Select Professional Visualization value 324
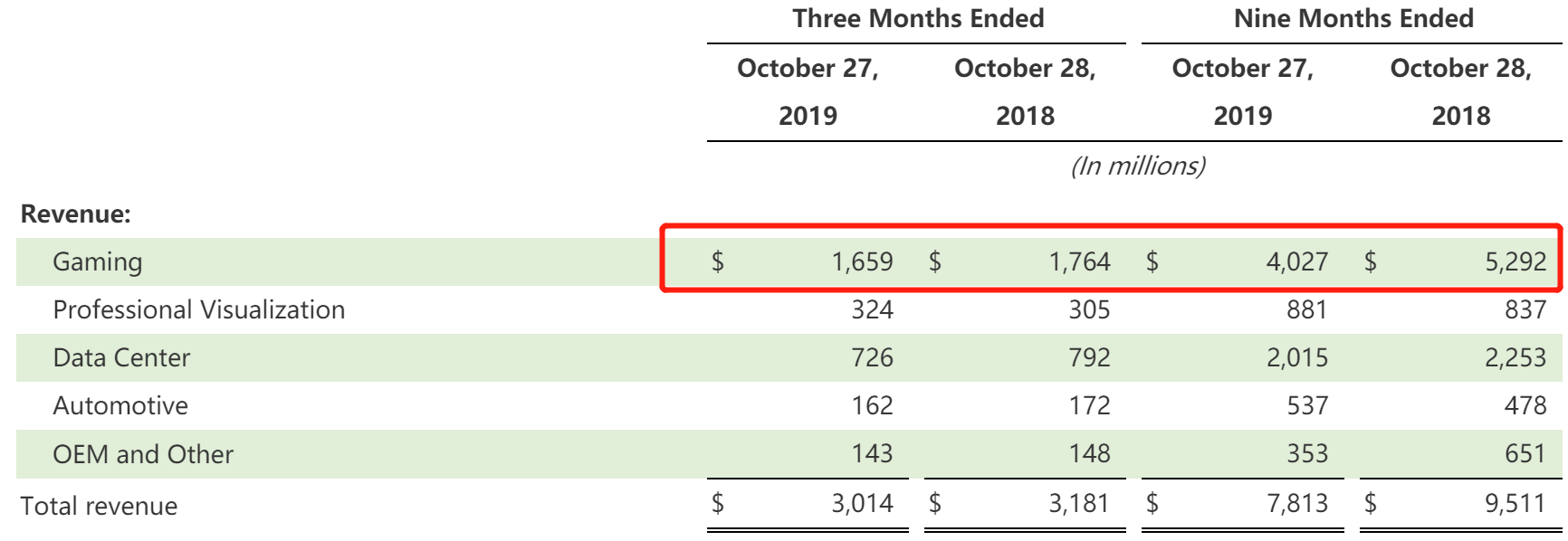1568x541 pixels. [x=872, y=310]
